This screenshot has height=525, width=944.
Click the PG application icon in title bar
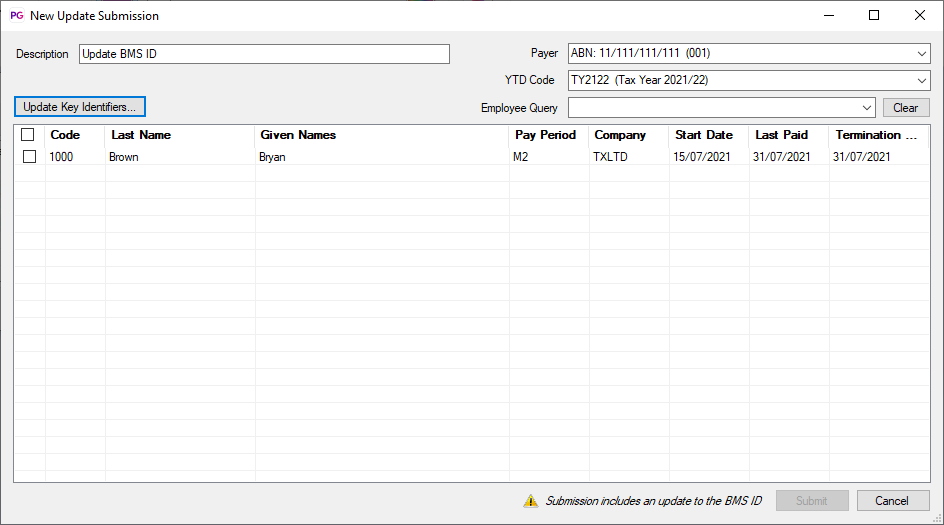[16, 15]
